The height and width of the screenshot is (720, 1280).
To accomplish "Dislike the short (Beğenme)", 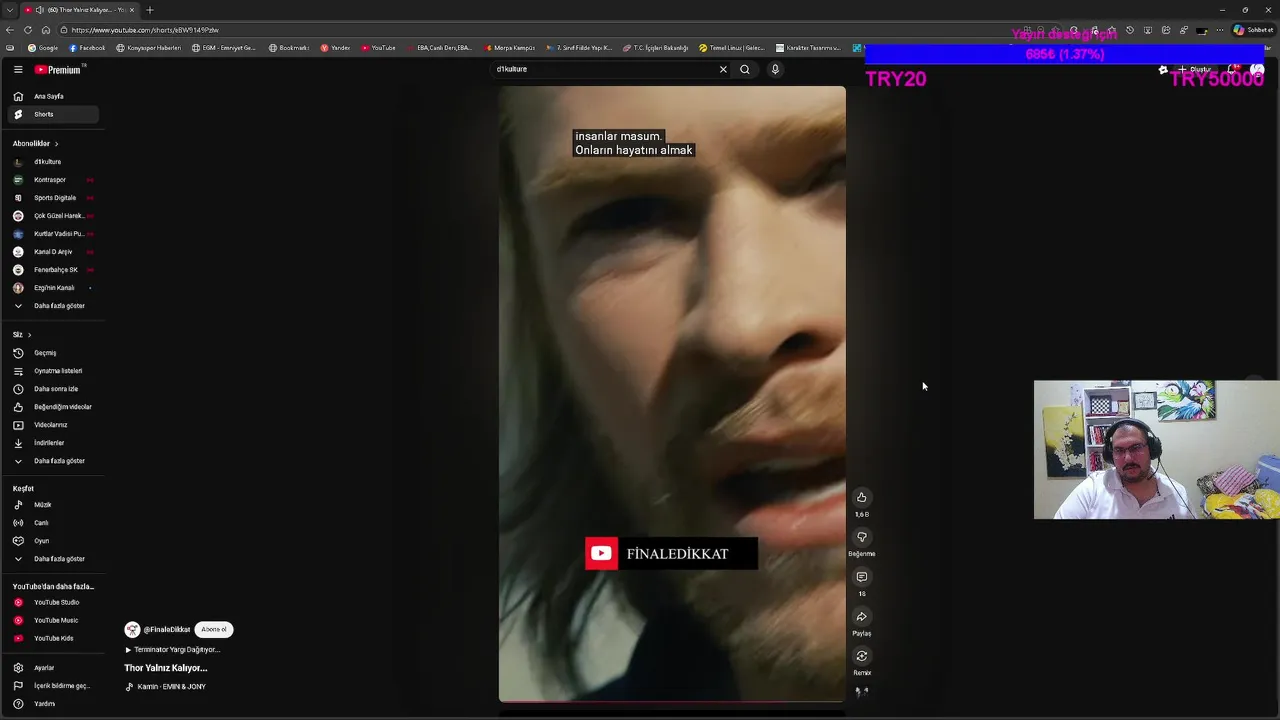I will pos(861,537).
